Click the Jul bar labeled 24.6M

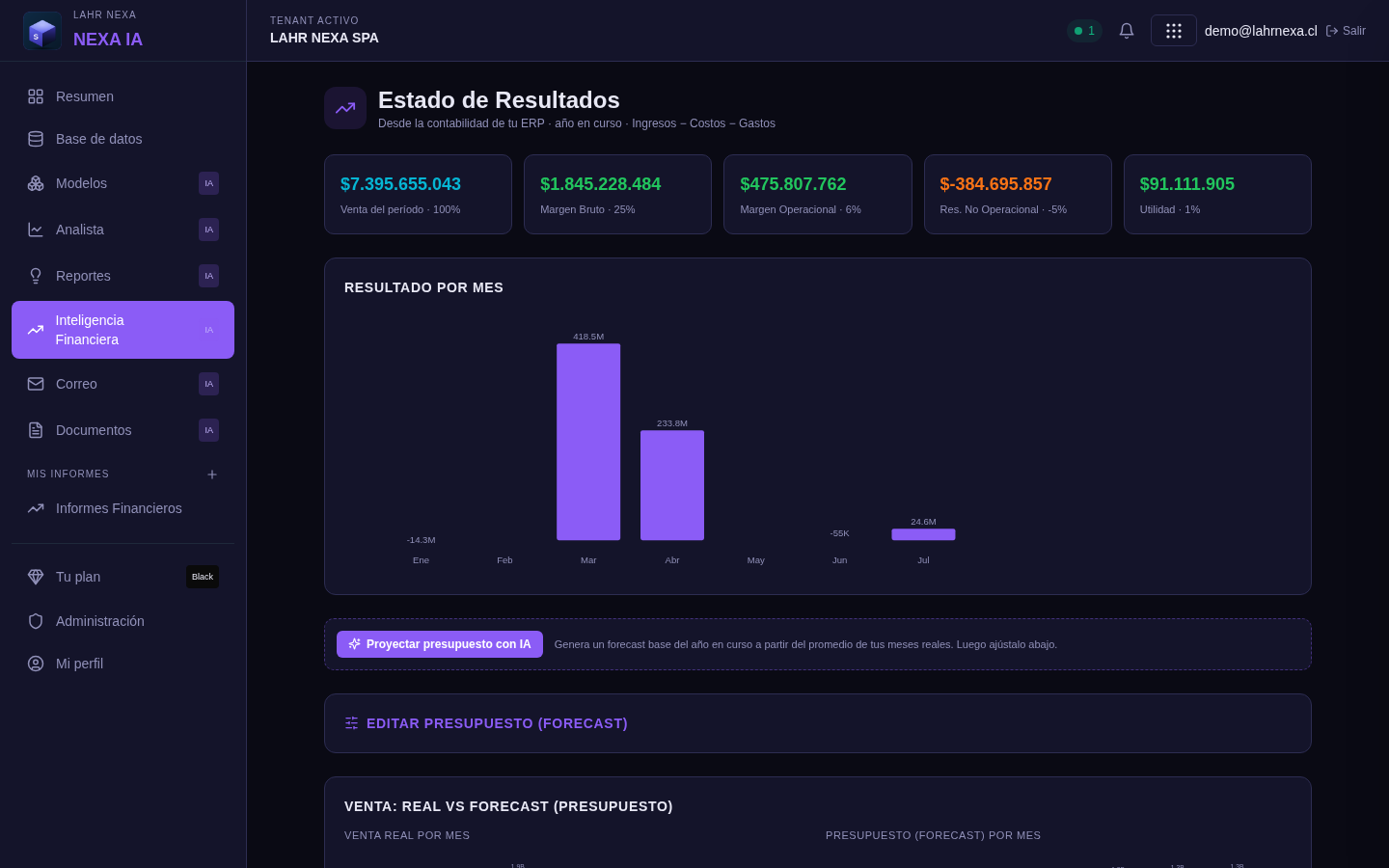(923, 534)
